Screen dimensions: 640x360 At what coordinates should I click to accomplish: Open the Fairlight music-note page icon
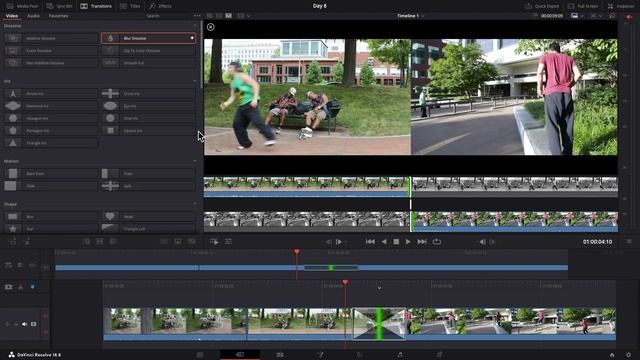pyautogui.click(x=400, y=355)
